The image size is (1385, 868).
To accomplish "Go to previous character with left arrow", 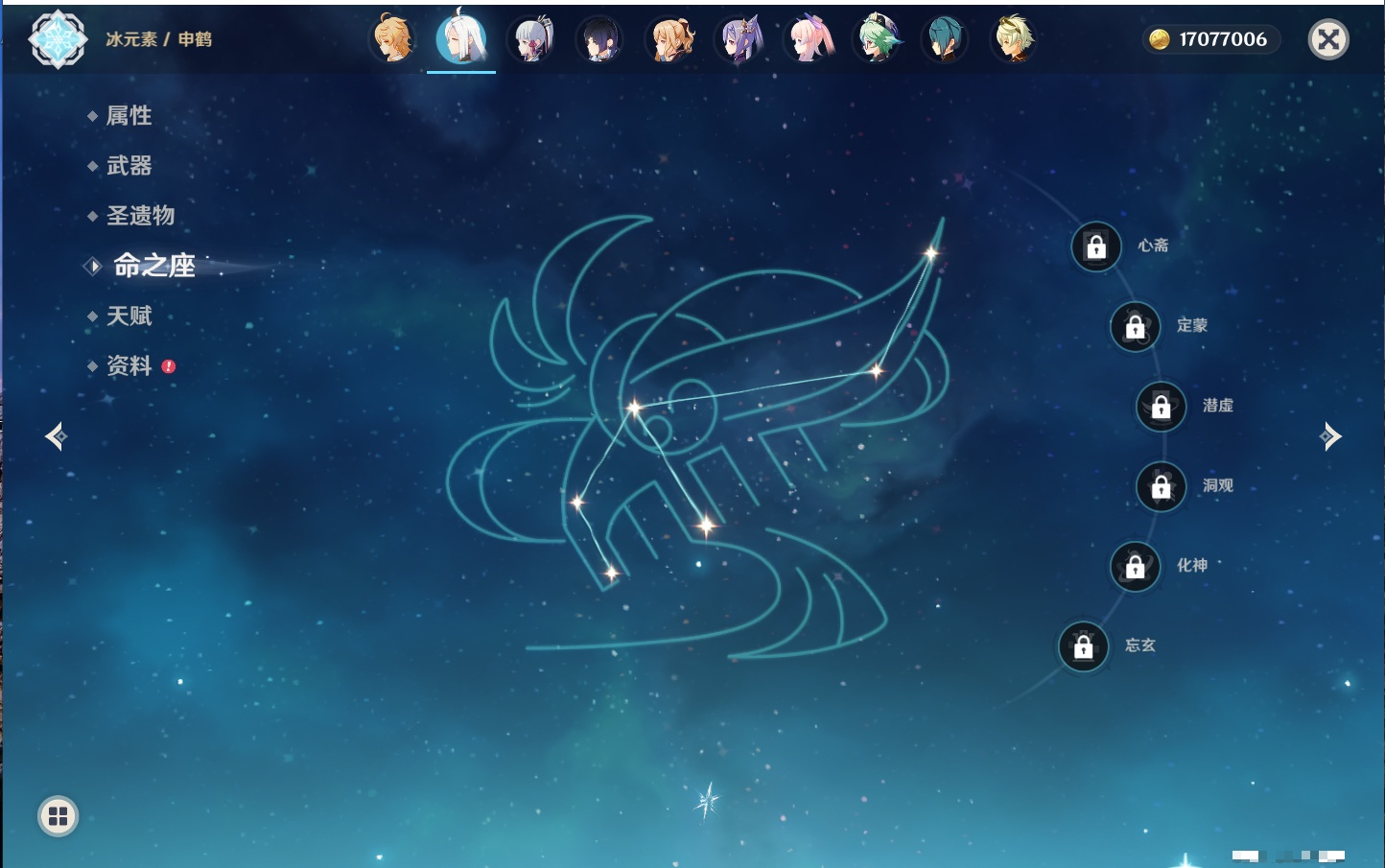I will (57, 436).
